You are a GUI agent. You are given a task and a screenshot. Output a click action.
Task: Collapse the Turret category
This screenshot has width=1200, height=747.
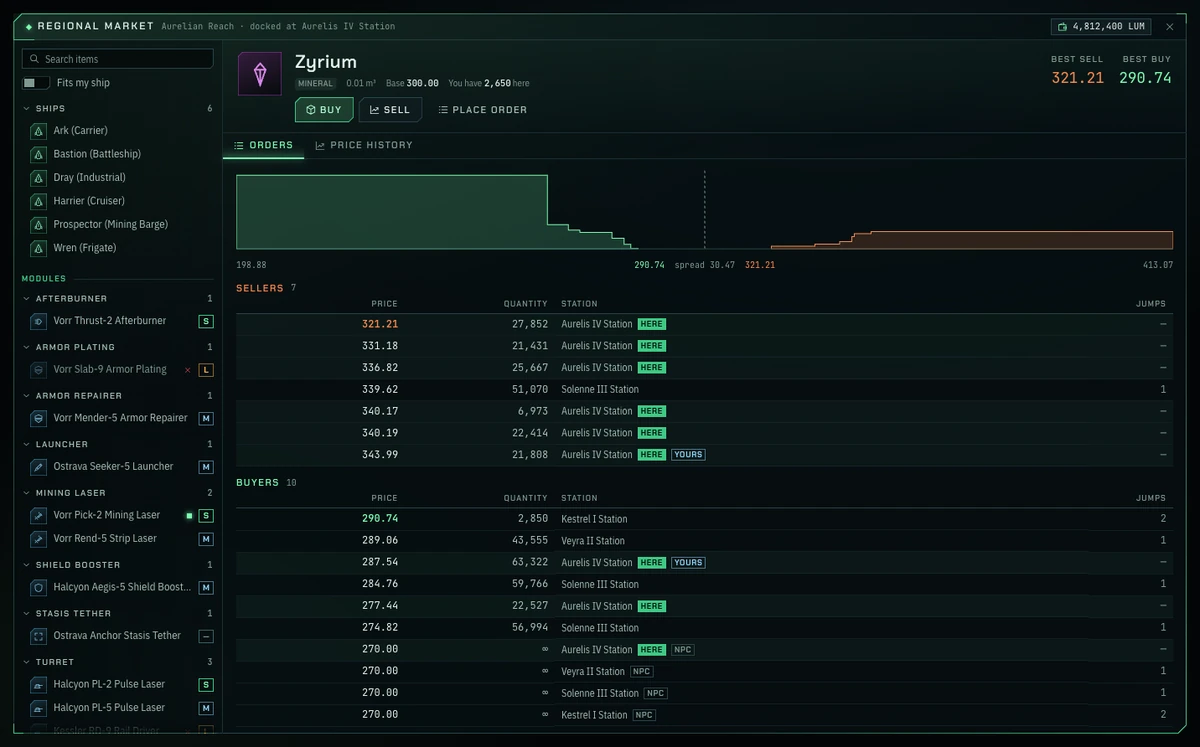click(118, 661)
